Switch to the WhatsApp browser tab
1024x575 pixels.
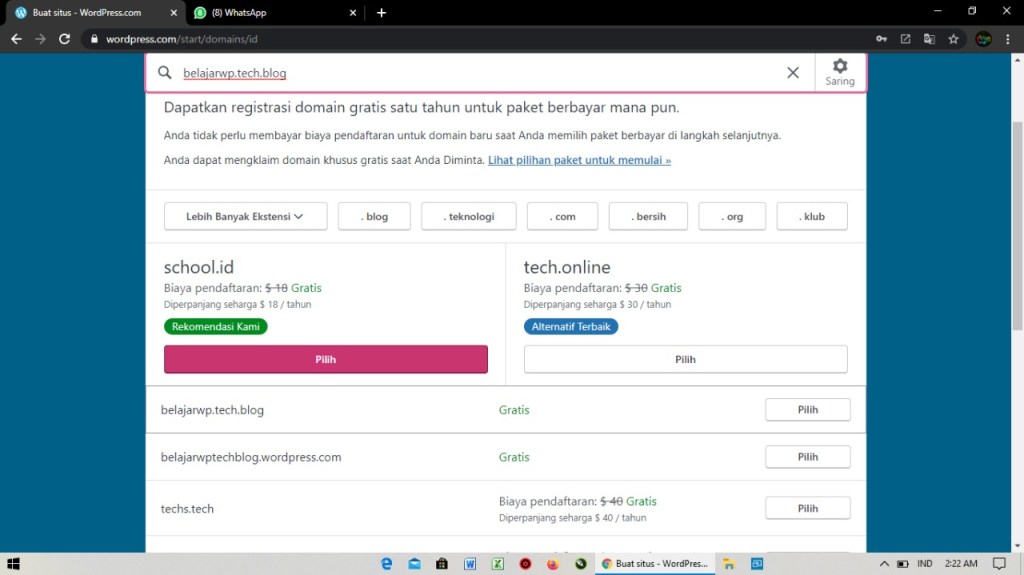point(270,13)
